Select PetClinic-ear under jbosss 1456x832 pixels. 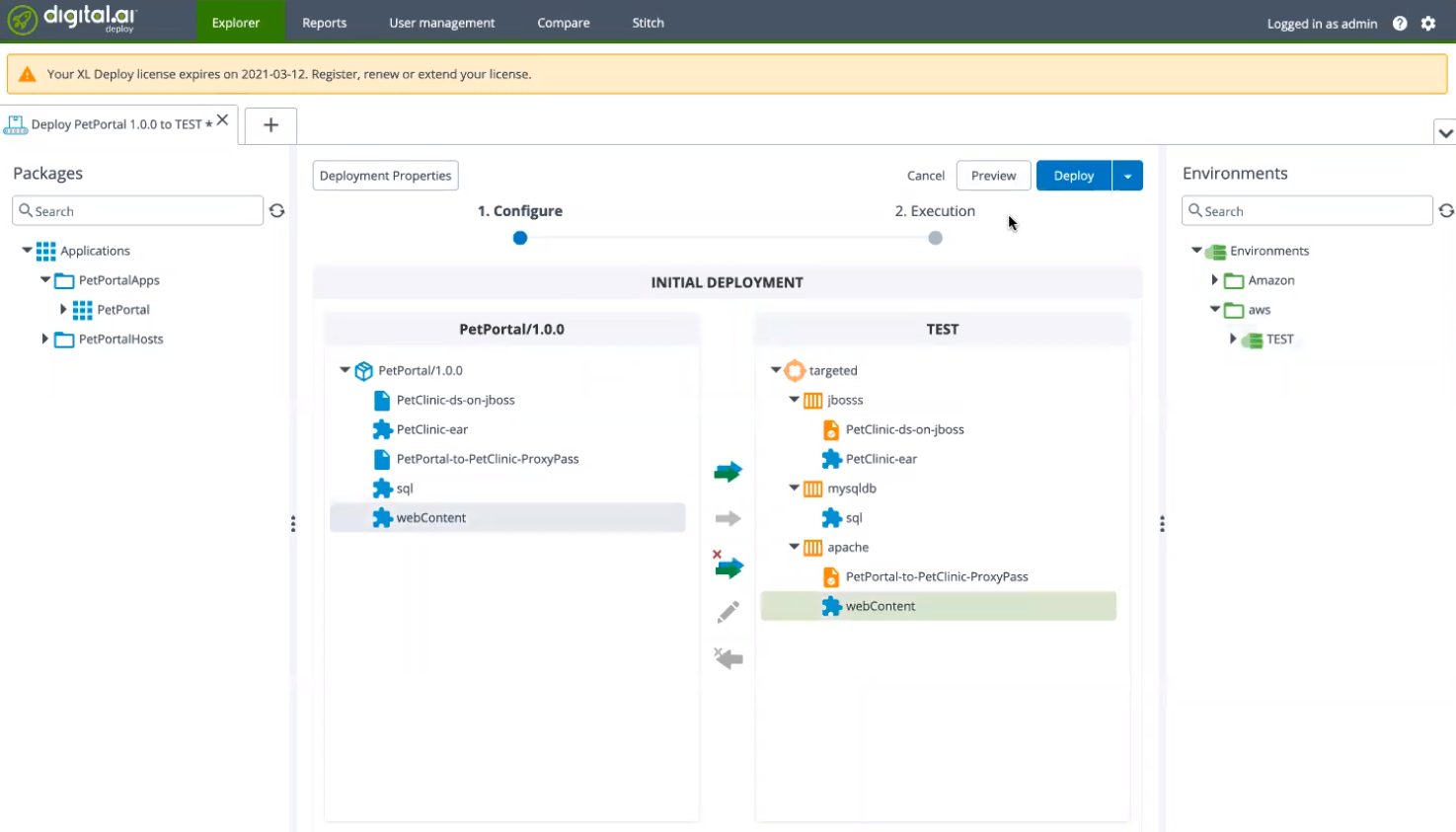point(881,459)
